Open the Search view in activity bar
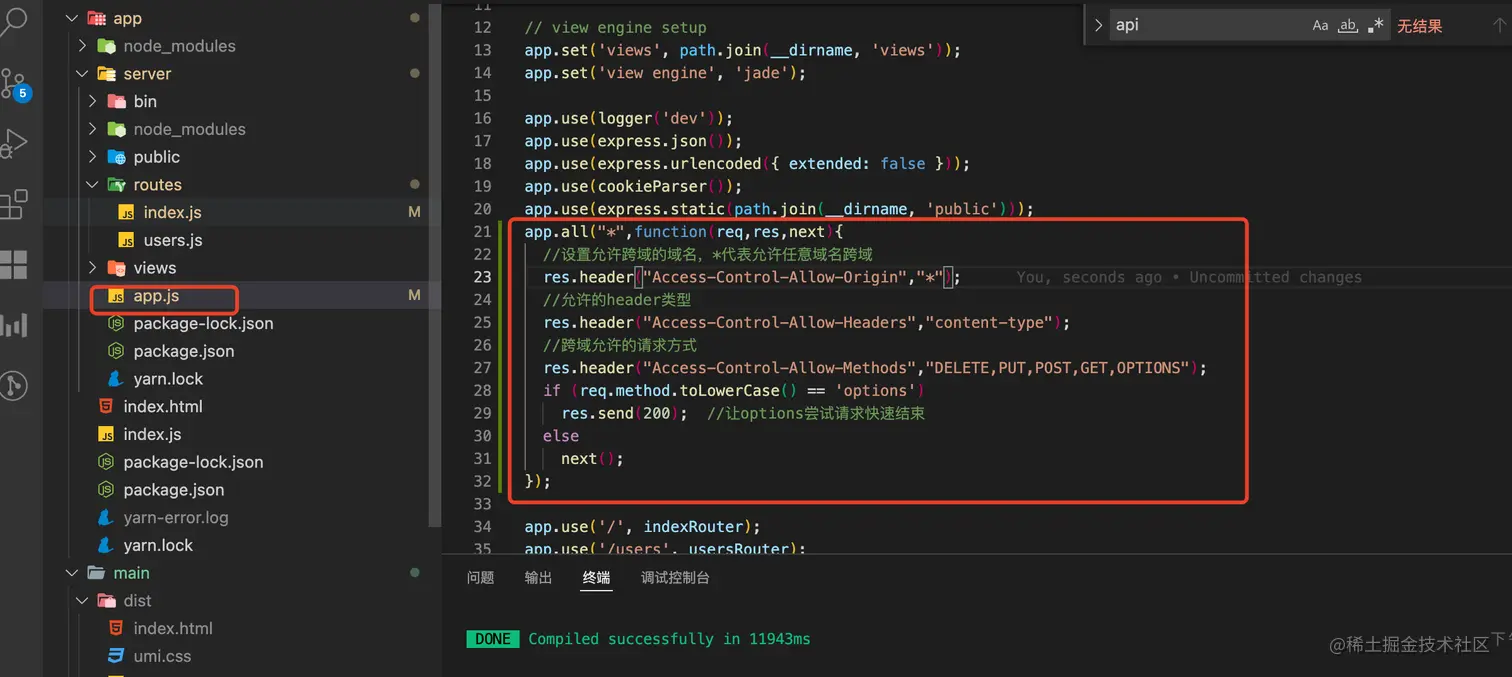Screen dimensions: 1512x677 tap(14, 22)
